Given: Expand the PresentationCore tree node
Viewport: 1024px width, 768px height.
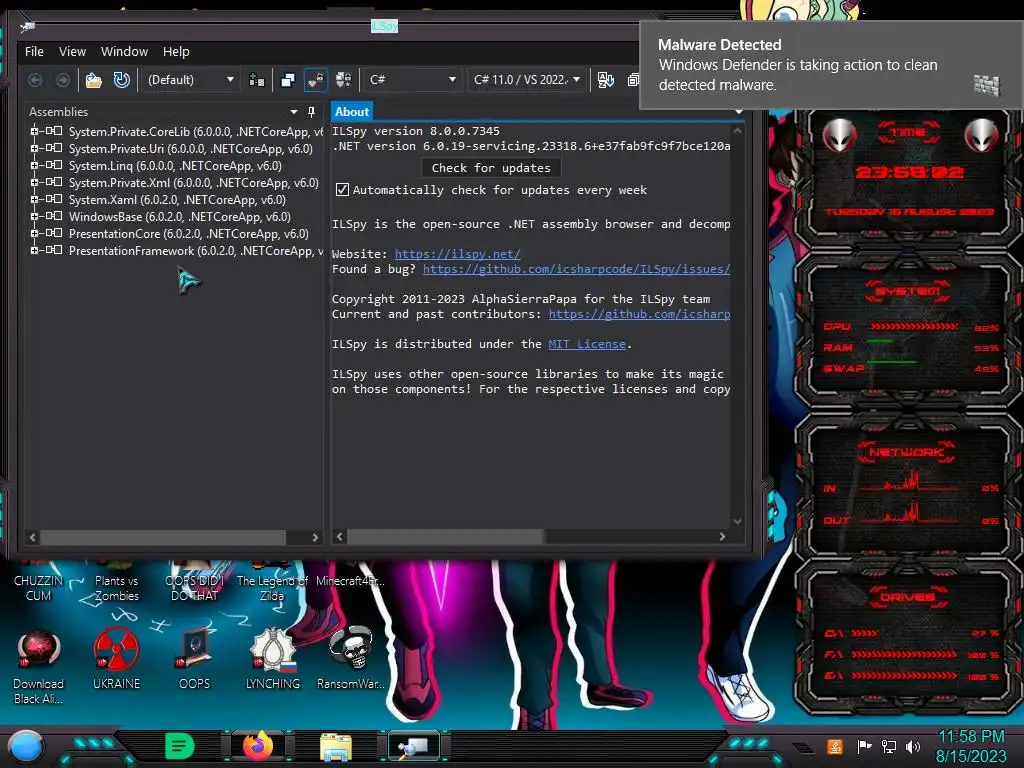Looking at the screenshot, I should click(34, 233).
